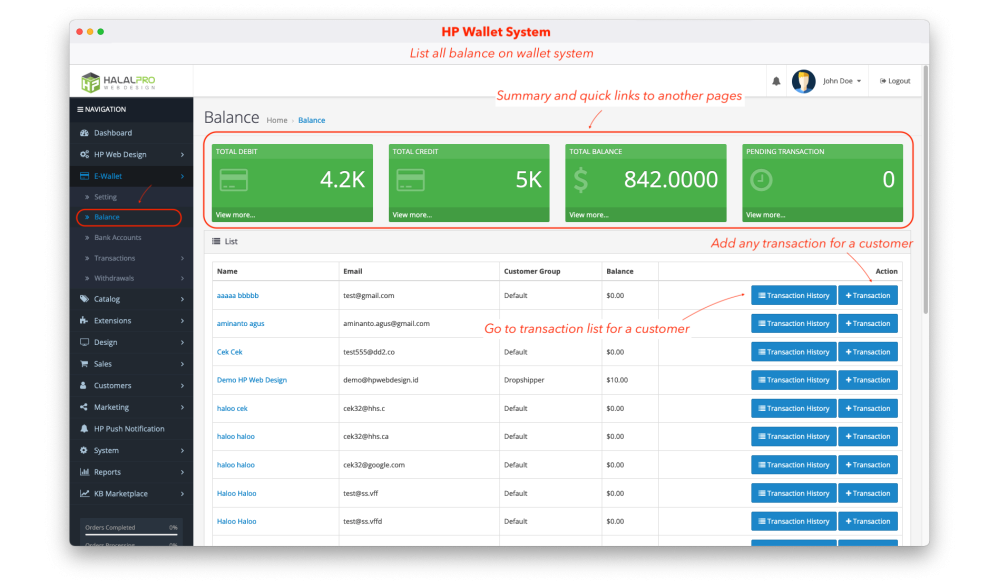1000x585 pixels.
Task: Click View more on Total Debit card
Action: tap(236, 215)
